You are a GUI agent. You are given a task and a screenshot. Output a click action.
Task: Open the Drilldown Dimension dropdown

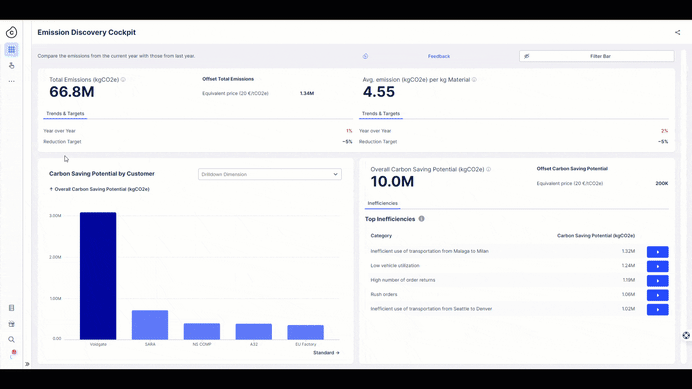coord(270,174)
